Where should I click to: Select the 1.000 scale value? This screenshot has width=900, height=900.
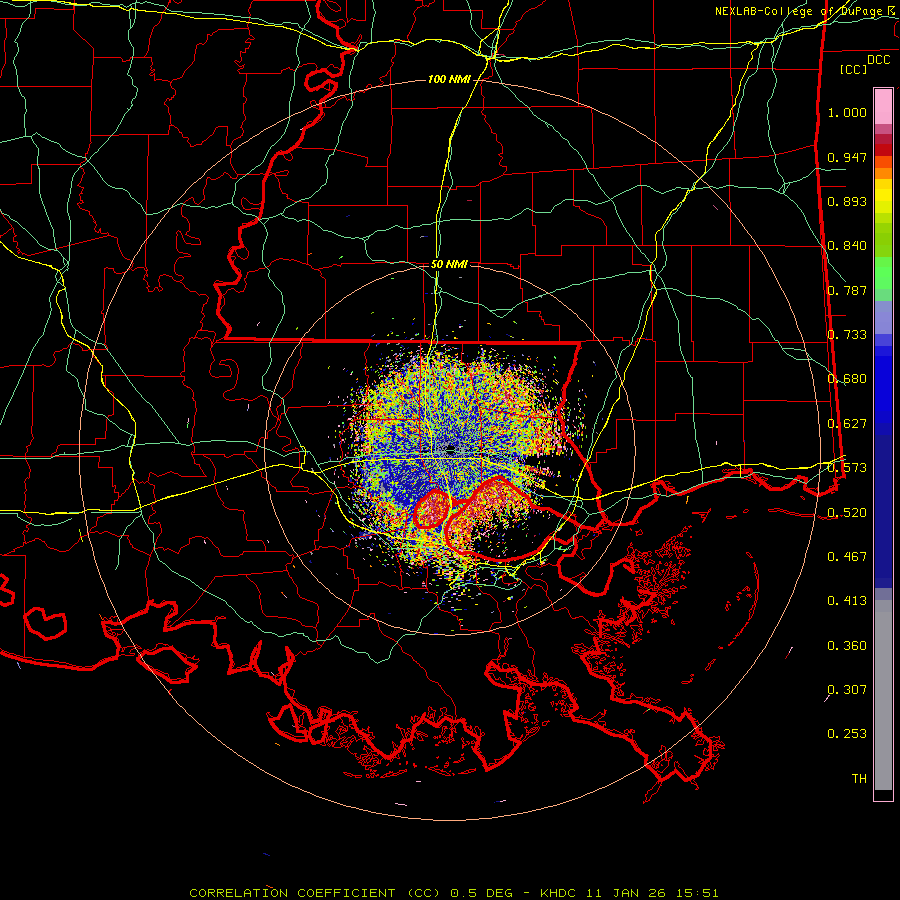tap(847, 112)
